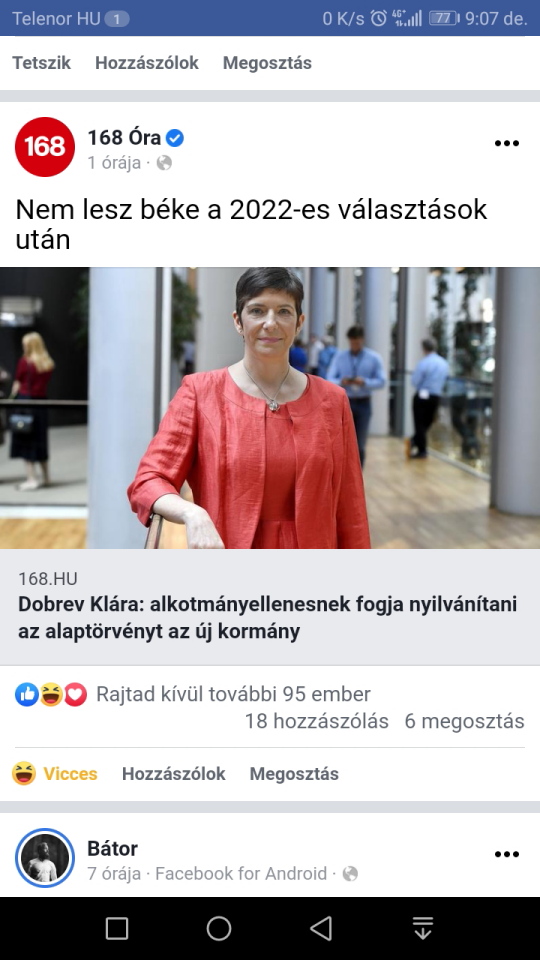Open options menu for 168 Óra post

(x=506, y=143)
